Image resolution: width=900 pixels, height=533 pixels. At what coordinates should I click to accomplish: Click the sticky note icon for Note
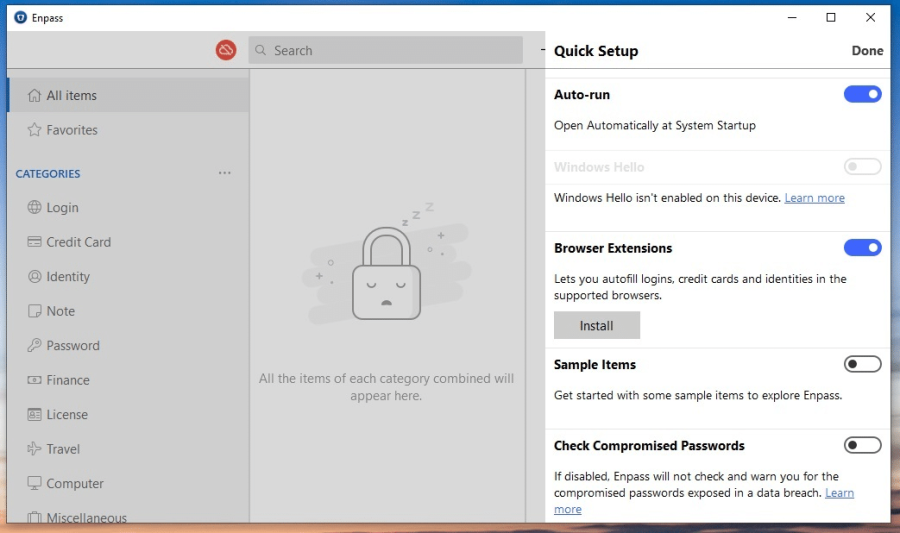point(34,311)
